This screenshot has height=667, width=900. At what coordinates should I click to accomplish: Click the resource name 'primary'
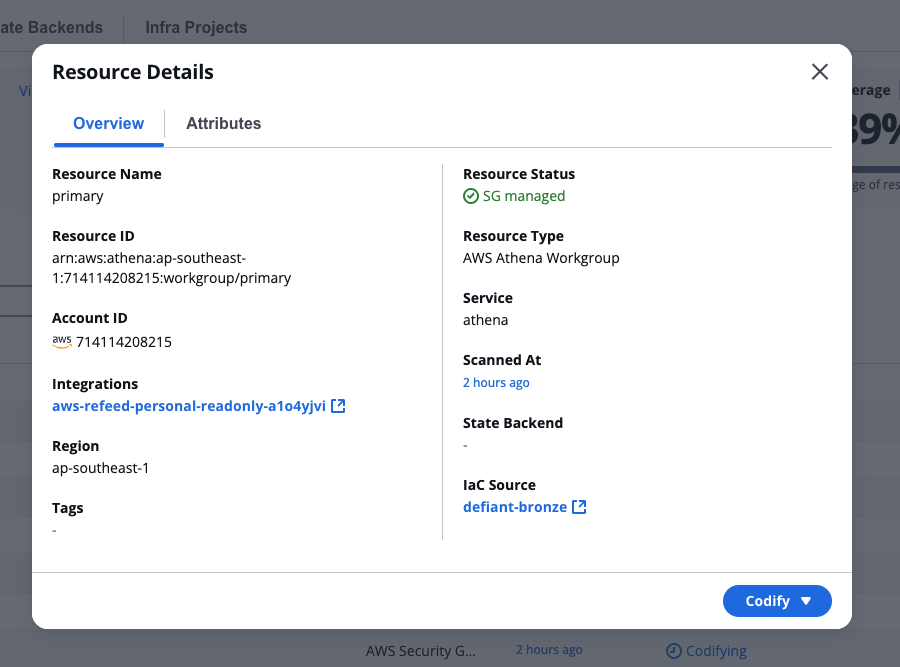(x=77, y=196)
